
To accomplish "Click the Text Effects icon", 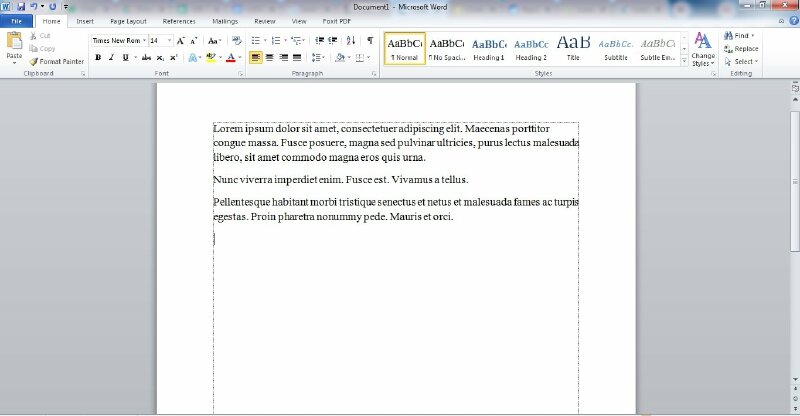I will click(193, 57).
